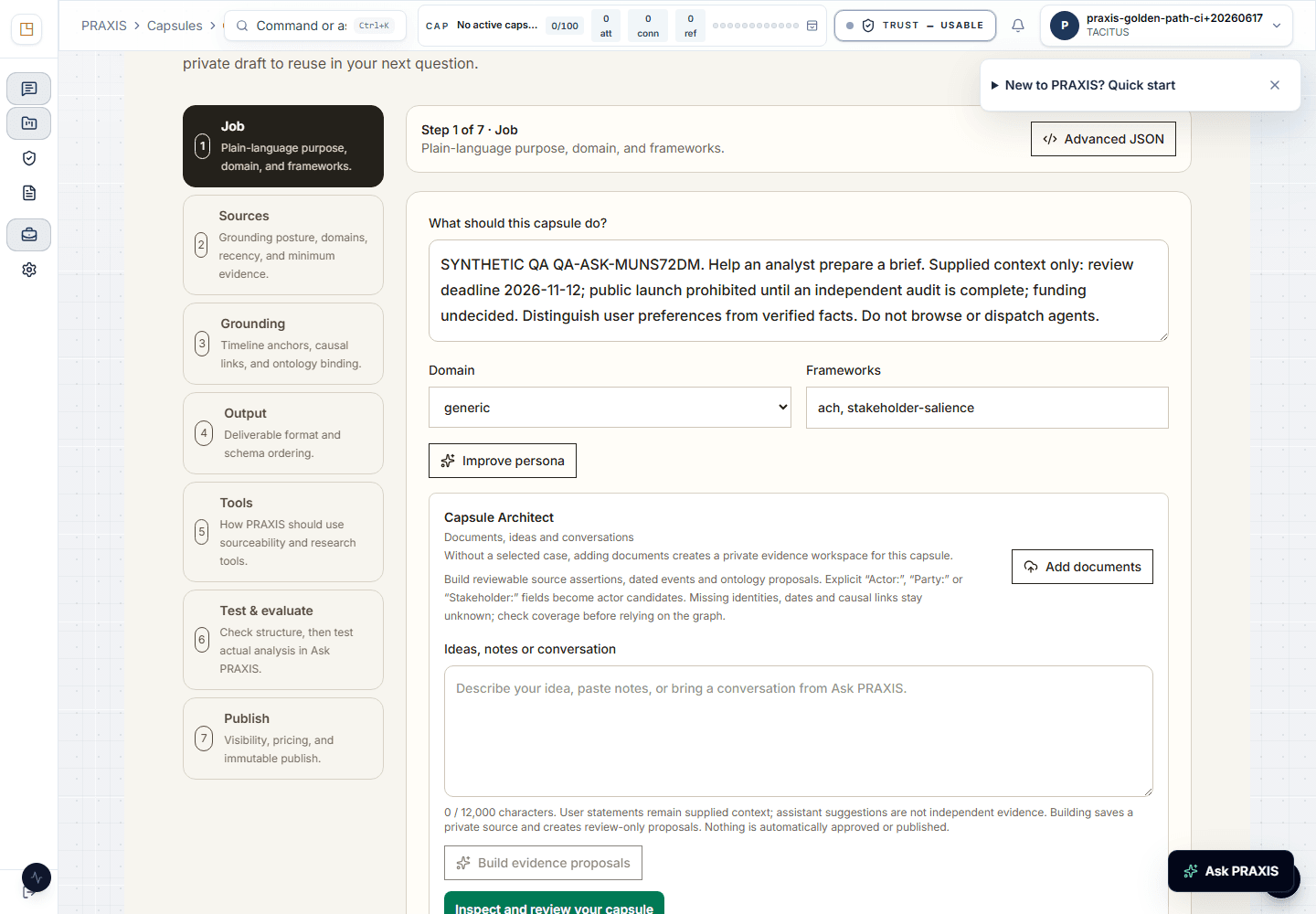Go to the Output step
This screenshot has height=914, width=1316.
point(283,433)
